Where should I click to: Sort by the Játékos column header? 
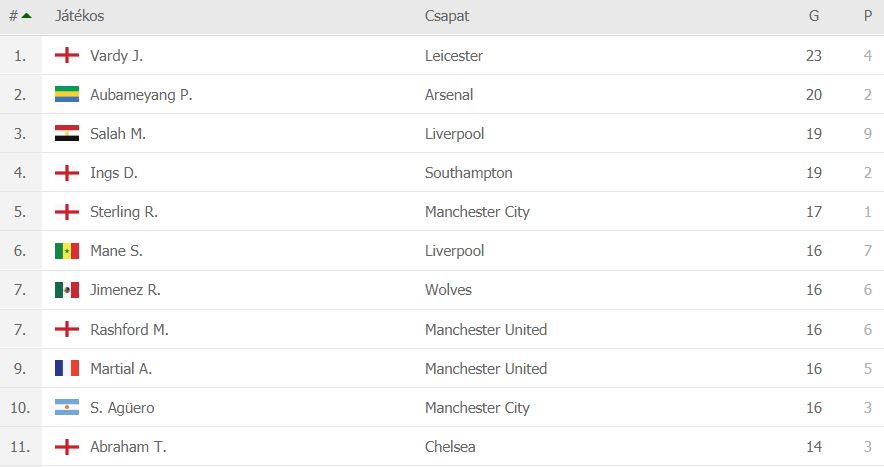[x=79, y=16]
